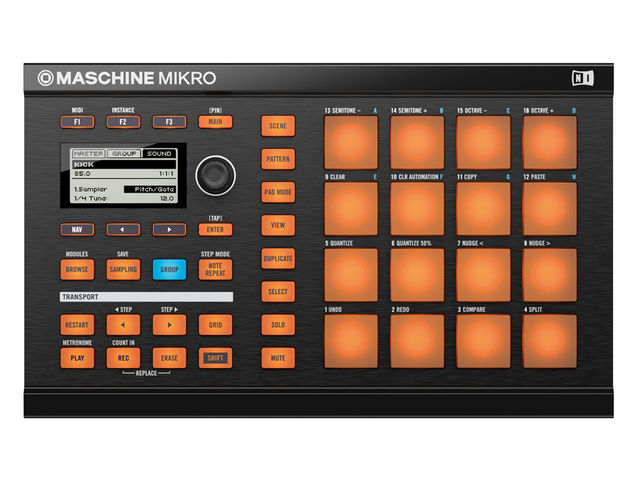
Task: Hit pad 11 COPY
Action: pos(483,209)
